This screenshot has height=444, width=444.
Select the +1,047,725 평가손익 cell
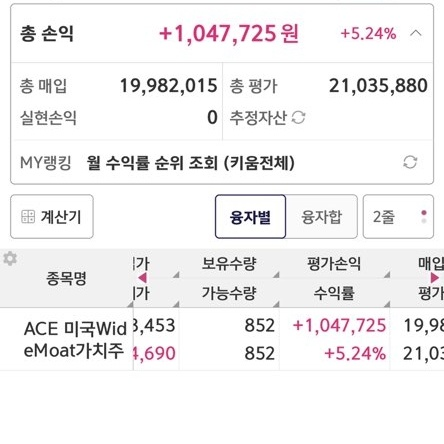[339, 325]
